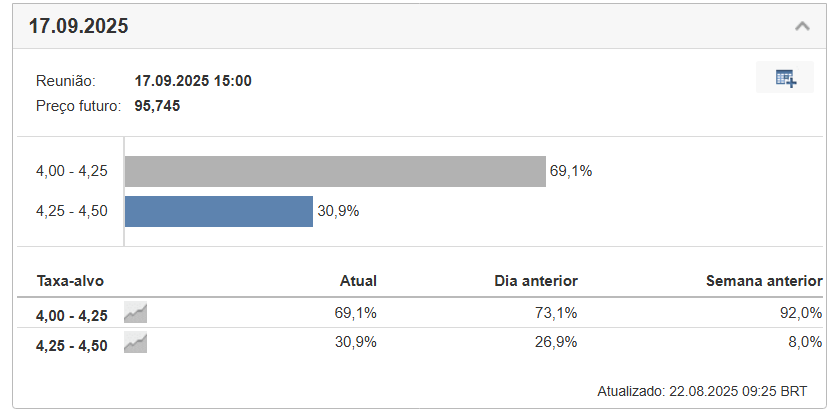Click the 8,0% previous week value

tap(805, 342)
